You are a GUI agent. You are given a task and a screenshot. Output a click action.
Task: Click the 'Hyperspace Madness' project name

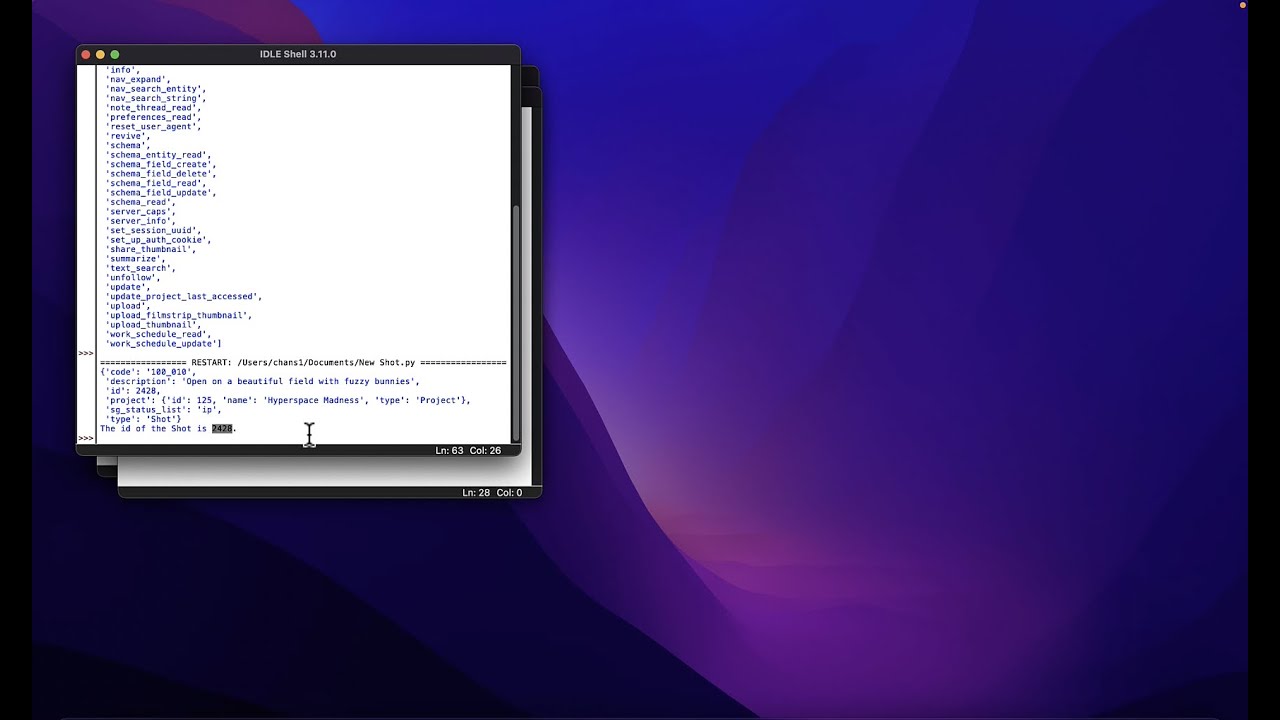314,401
